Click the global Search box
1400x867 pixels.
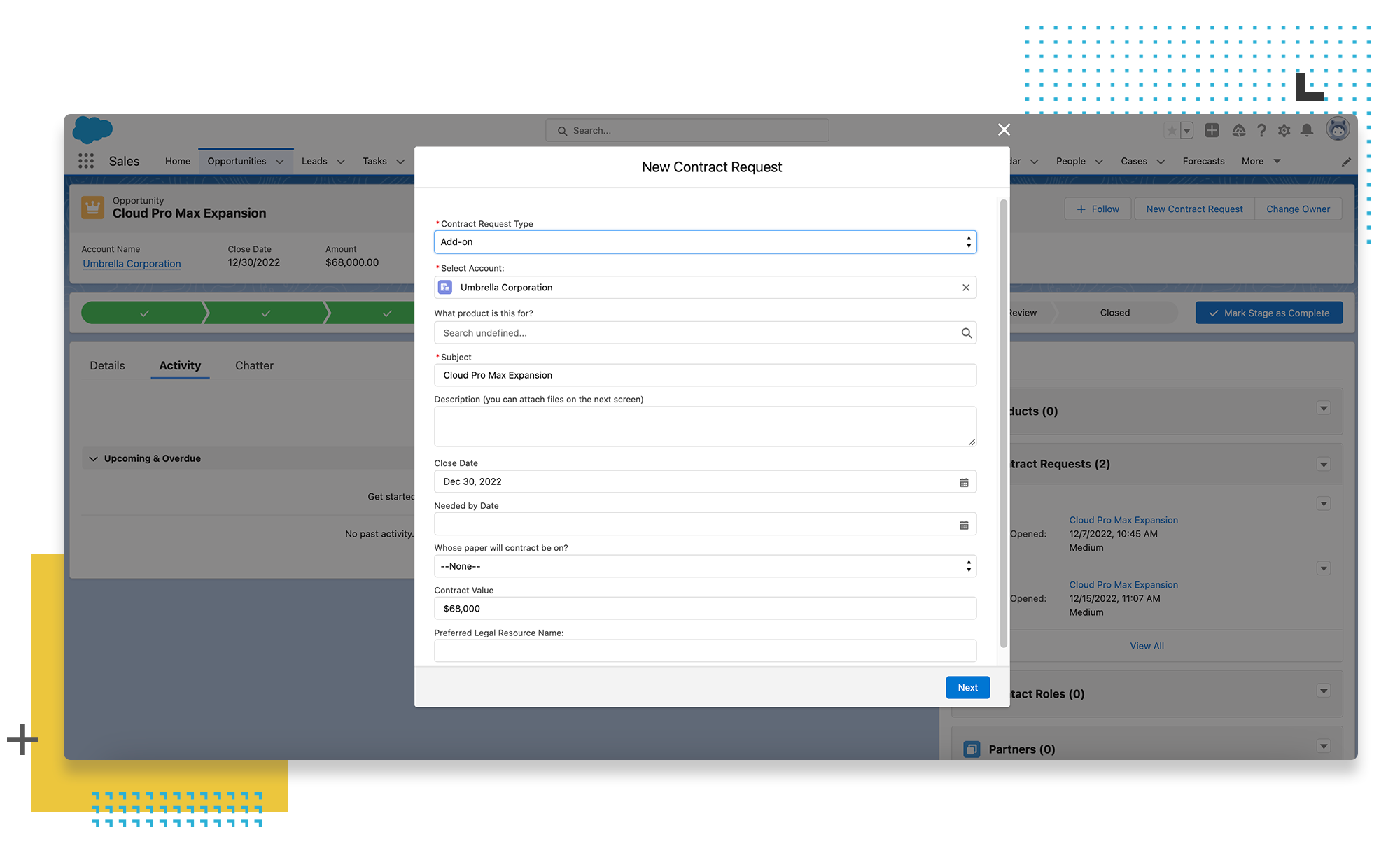[687, 131]
